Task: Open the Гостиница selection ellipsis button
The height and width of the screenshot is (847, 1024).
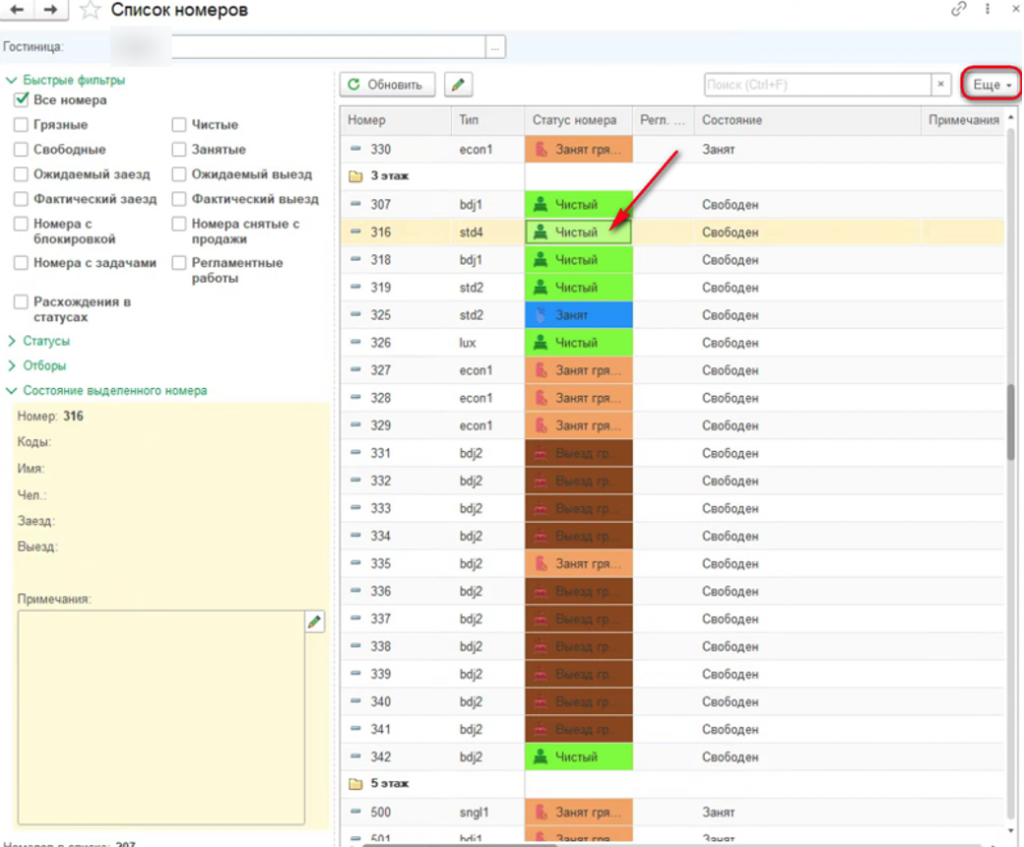Action: [495, 48]
